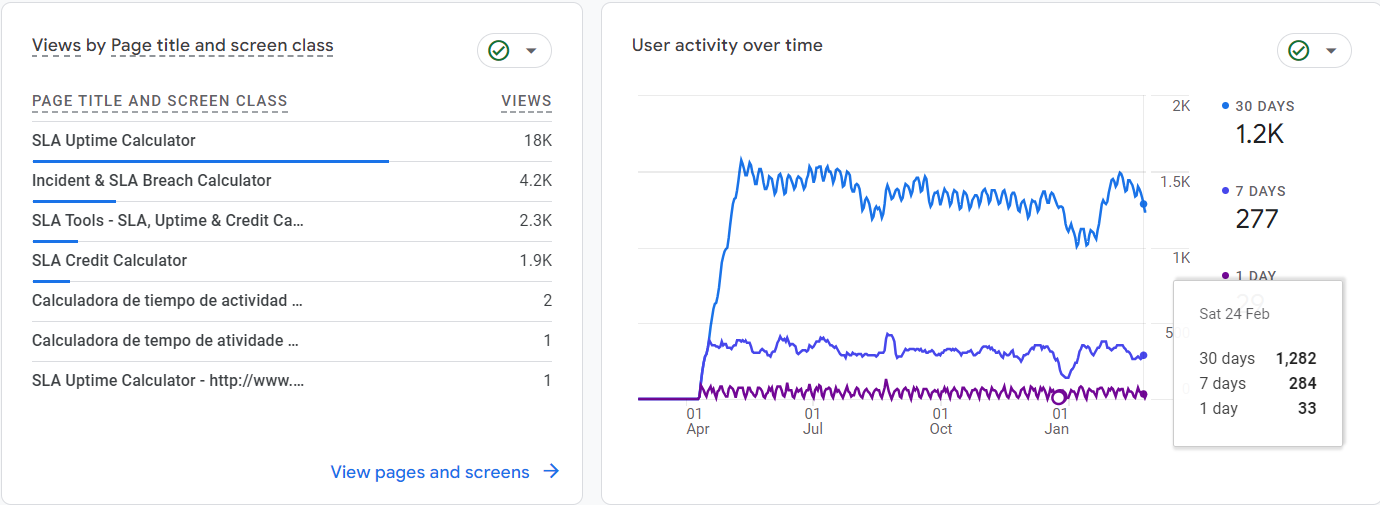Toggle the 7 DAYS legend series
The width and height of the screenshot is (1380, 505).
coord(1260,191)
